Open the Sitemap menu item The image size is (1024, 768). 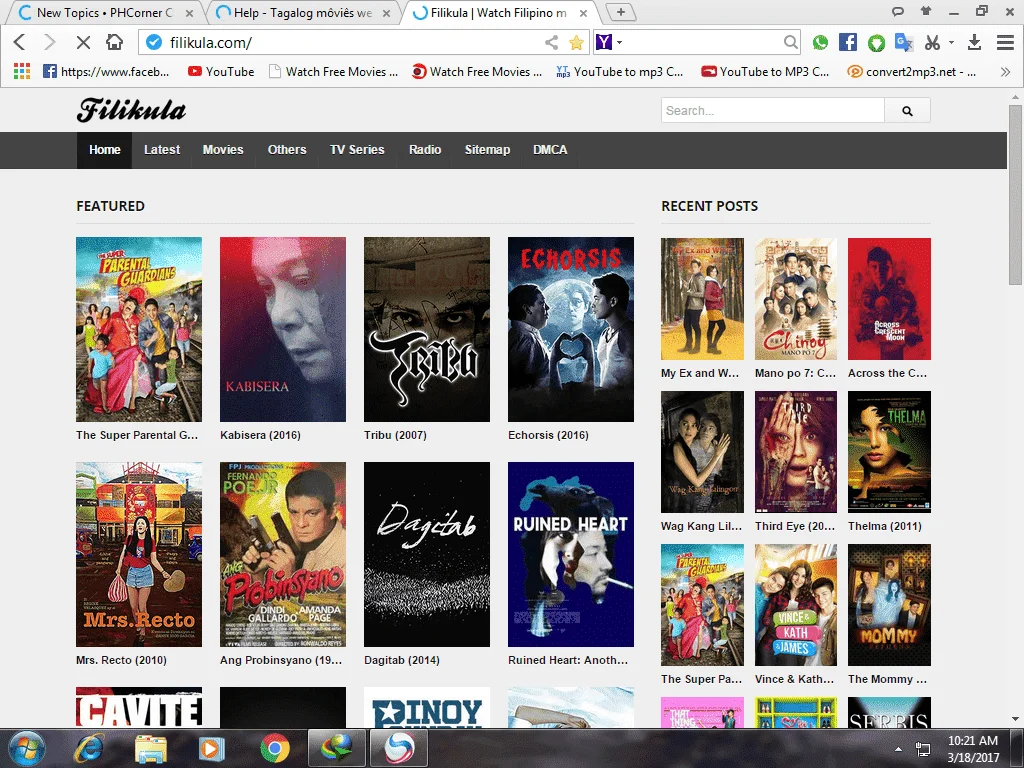(487, 150)
